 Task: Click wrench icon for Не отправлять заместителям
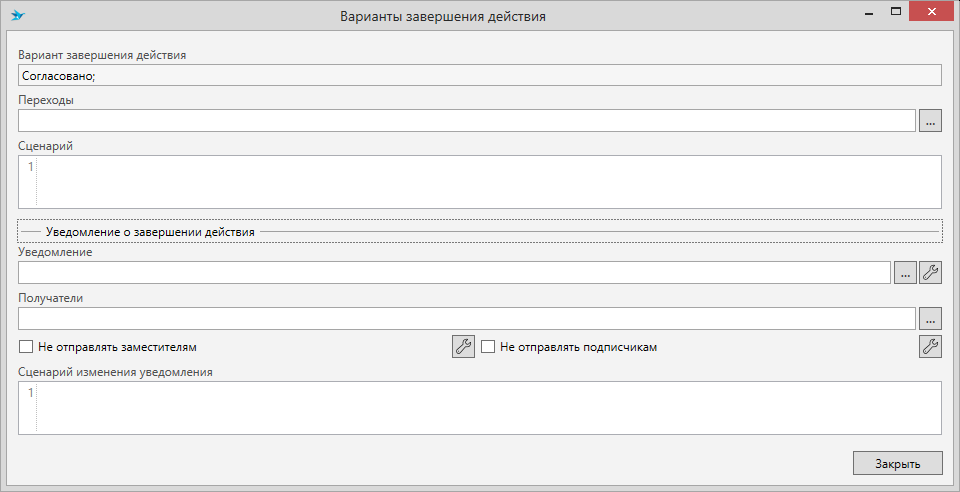tap(463, 347)
